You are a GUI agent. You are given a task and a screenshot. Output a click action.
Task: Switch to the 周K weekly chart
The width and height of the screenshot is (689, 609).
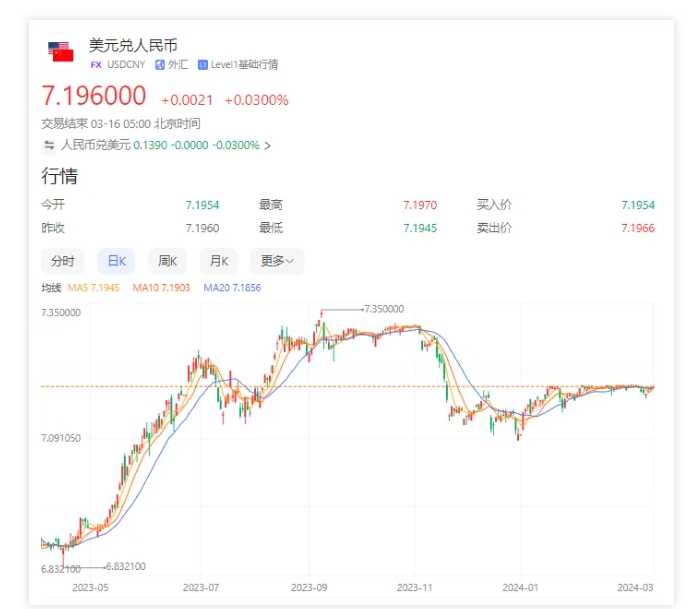167,261
